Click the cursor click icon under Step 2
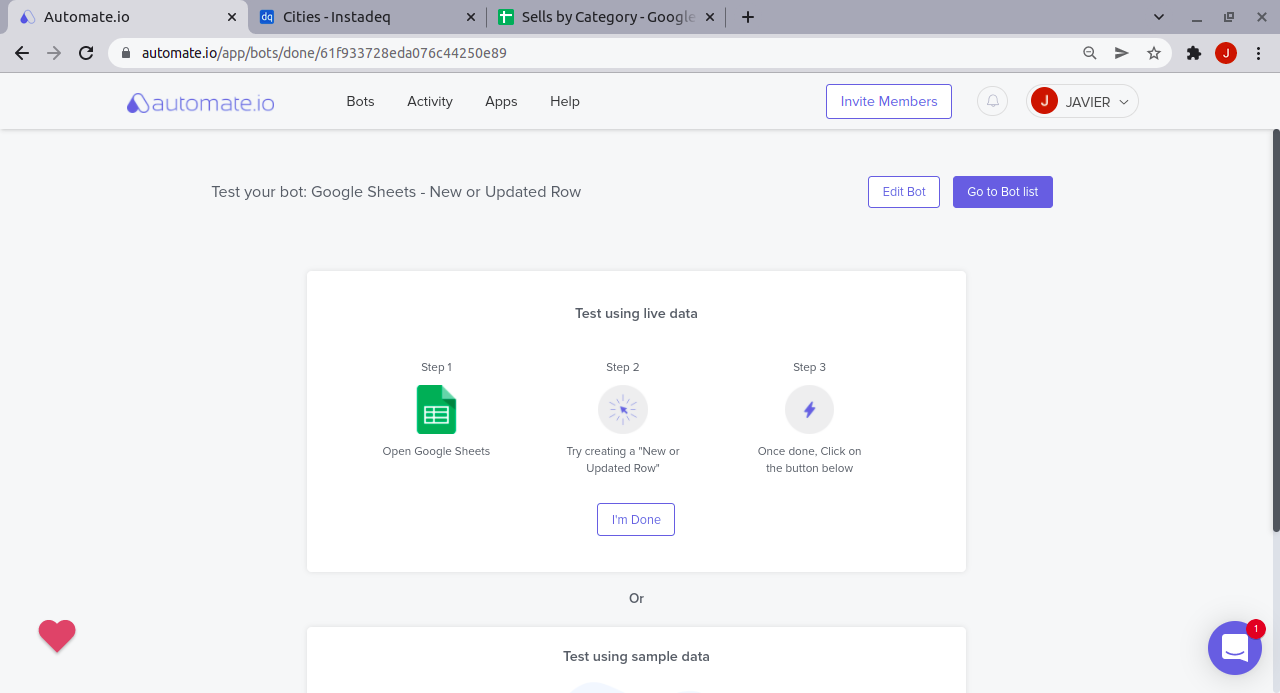1280x693 pixels. coord(623,409)
